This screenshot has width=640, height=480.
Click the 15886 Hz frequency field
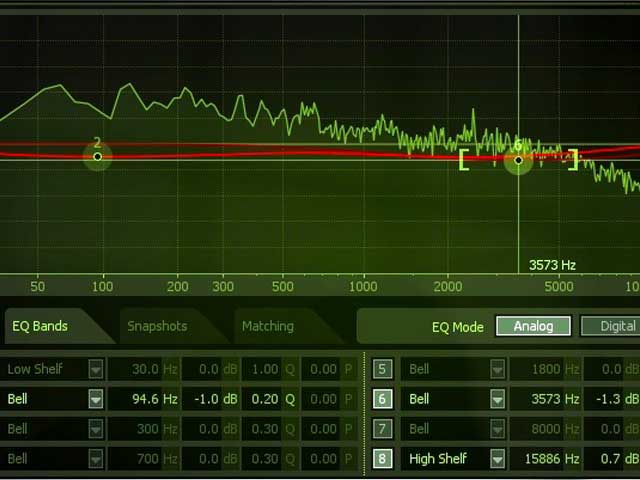(545, 458)
